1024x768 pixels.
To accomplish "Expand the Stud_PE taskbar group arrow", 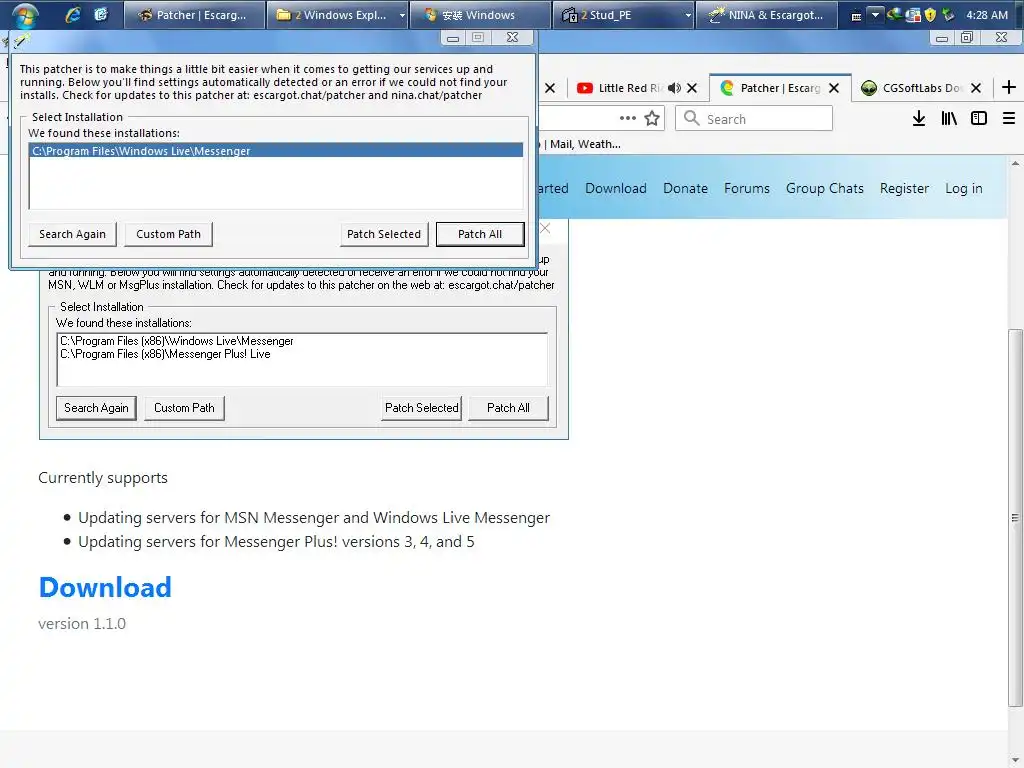I will click(x=688, y=15).
